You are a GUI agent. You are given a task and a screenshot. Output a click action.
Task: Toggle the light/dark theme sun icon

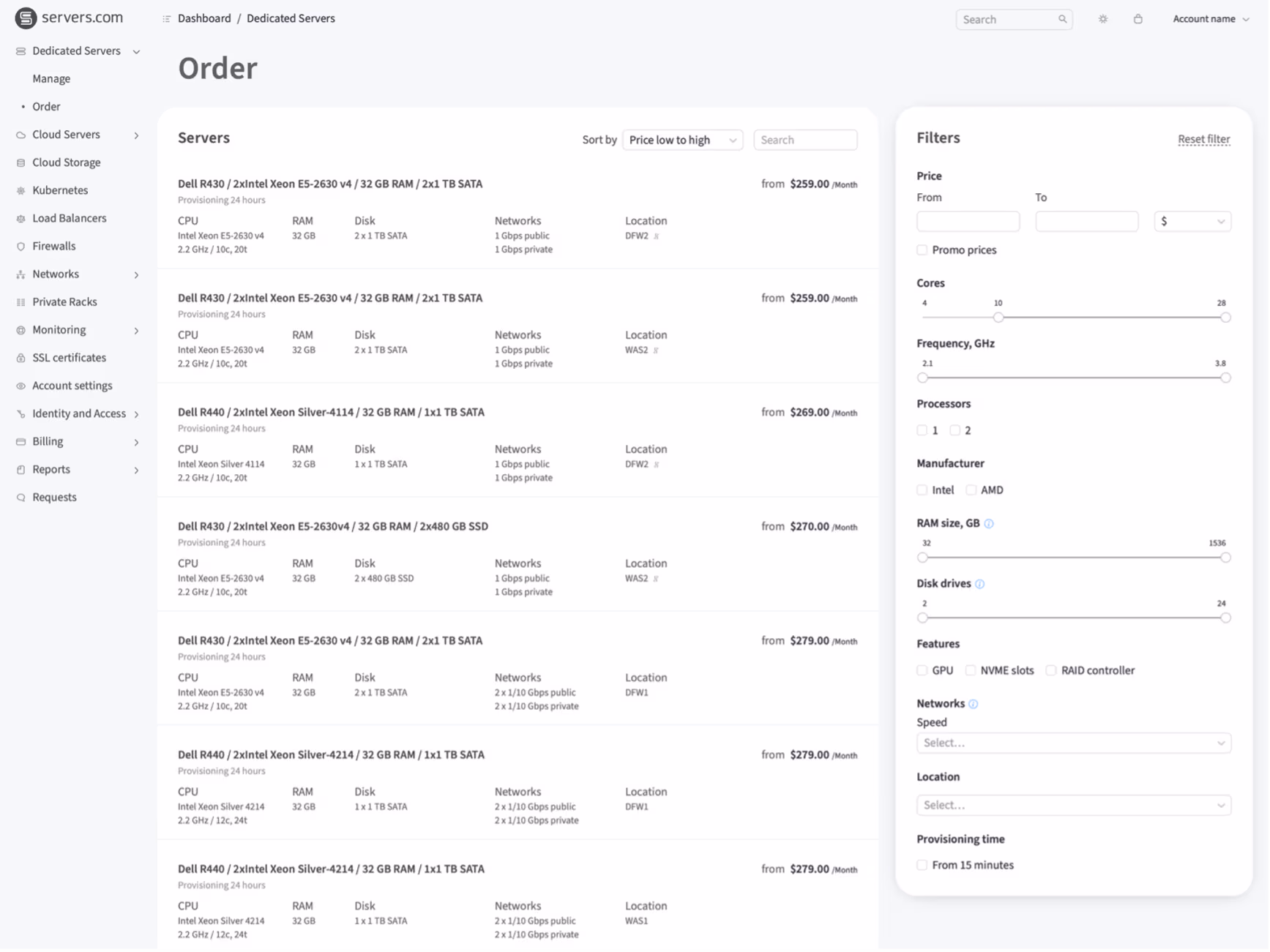point(1103,19)
